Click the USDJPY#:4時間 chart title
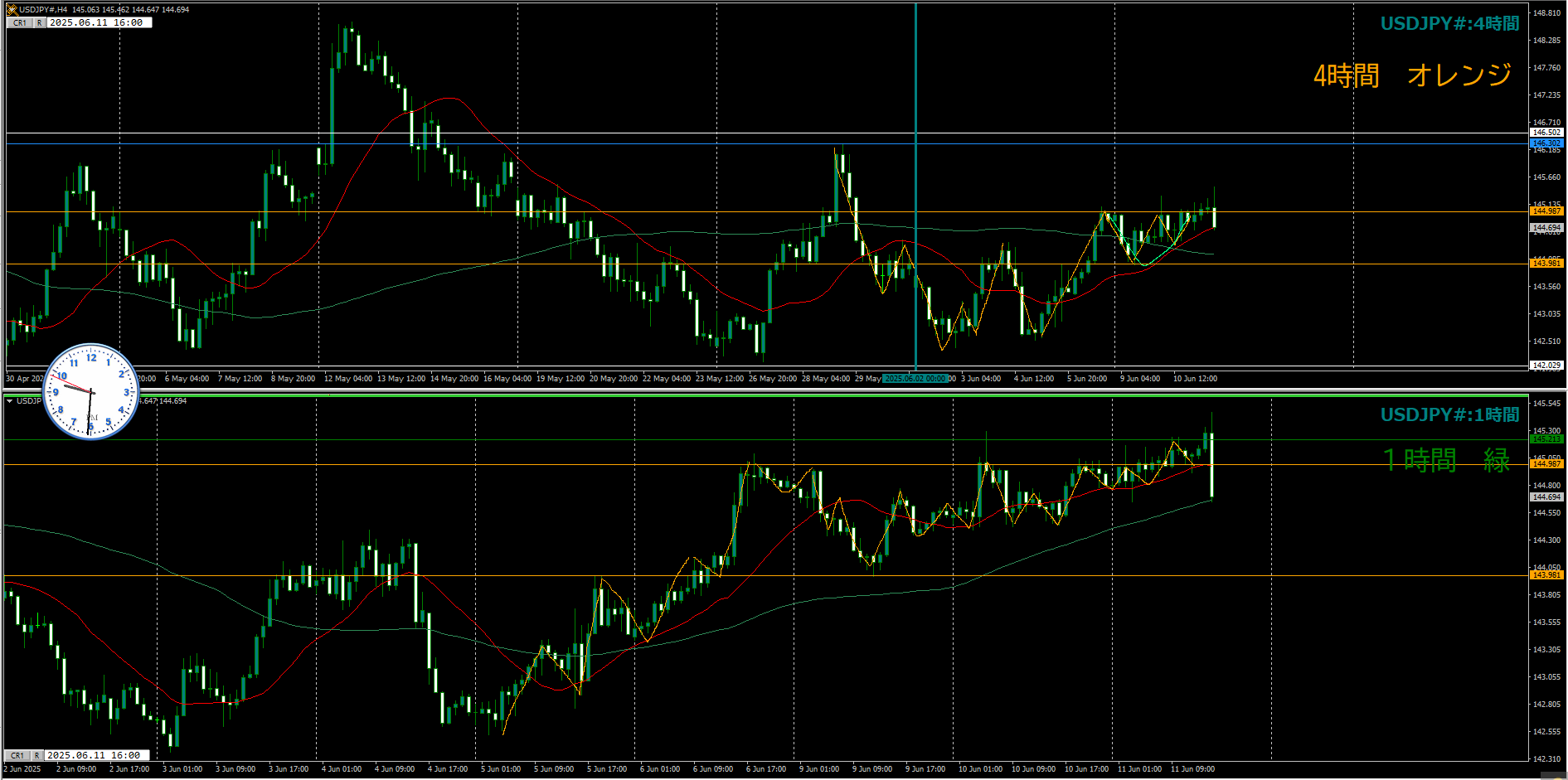1568x780 pixels. coord(1450,24)
